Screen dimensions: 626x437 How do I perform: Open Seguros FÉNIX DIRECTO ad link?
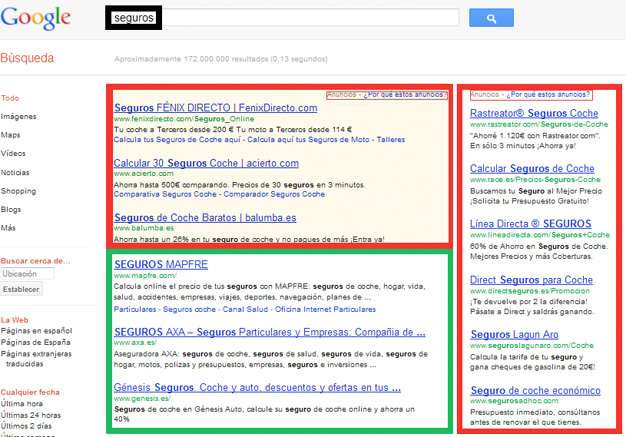pyautogui.click(x=216, y=108)
